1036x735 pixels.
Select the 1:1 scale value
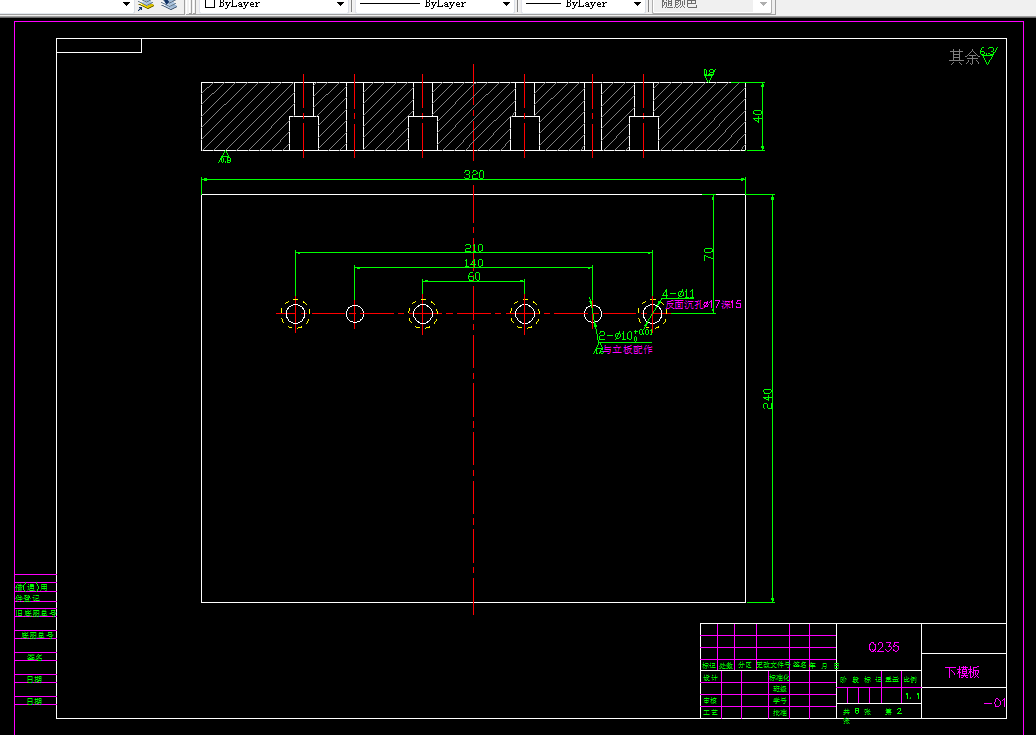tap(912, 696)
